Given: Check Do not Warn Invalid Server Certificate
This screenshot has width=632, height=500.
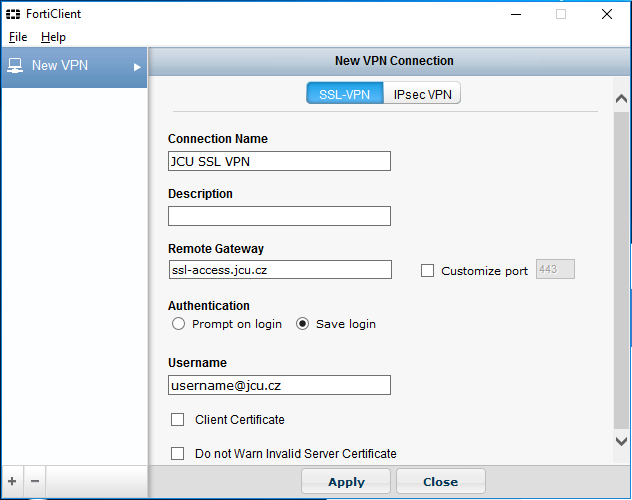Looking at the screenshot, I should pyautogui.click(x=177, y=453).
